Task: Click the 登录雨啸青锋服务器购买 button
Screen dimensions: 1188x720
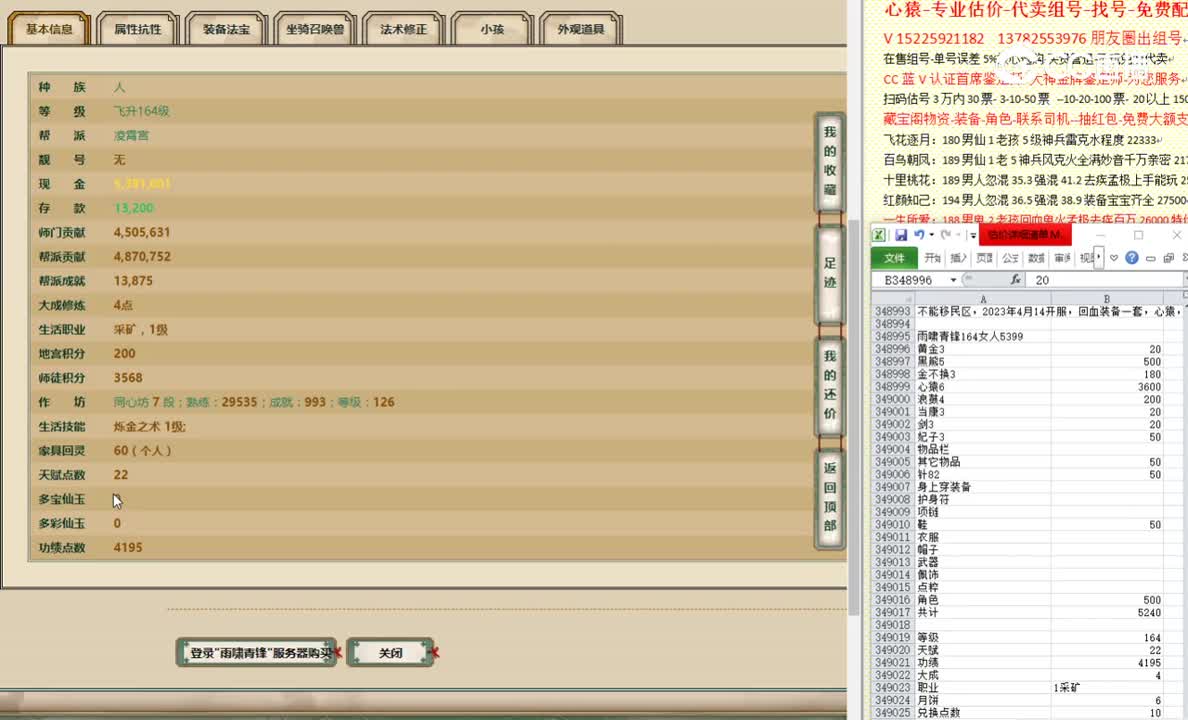Action: [x=256, y=652]
